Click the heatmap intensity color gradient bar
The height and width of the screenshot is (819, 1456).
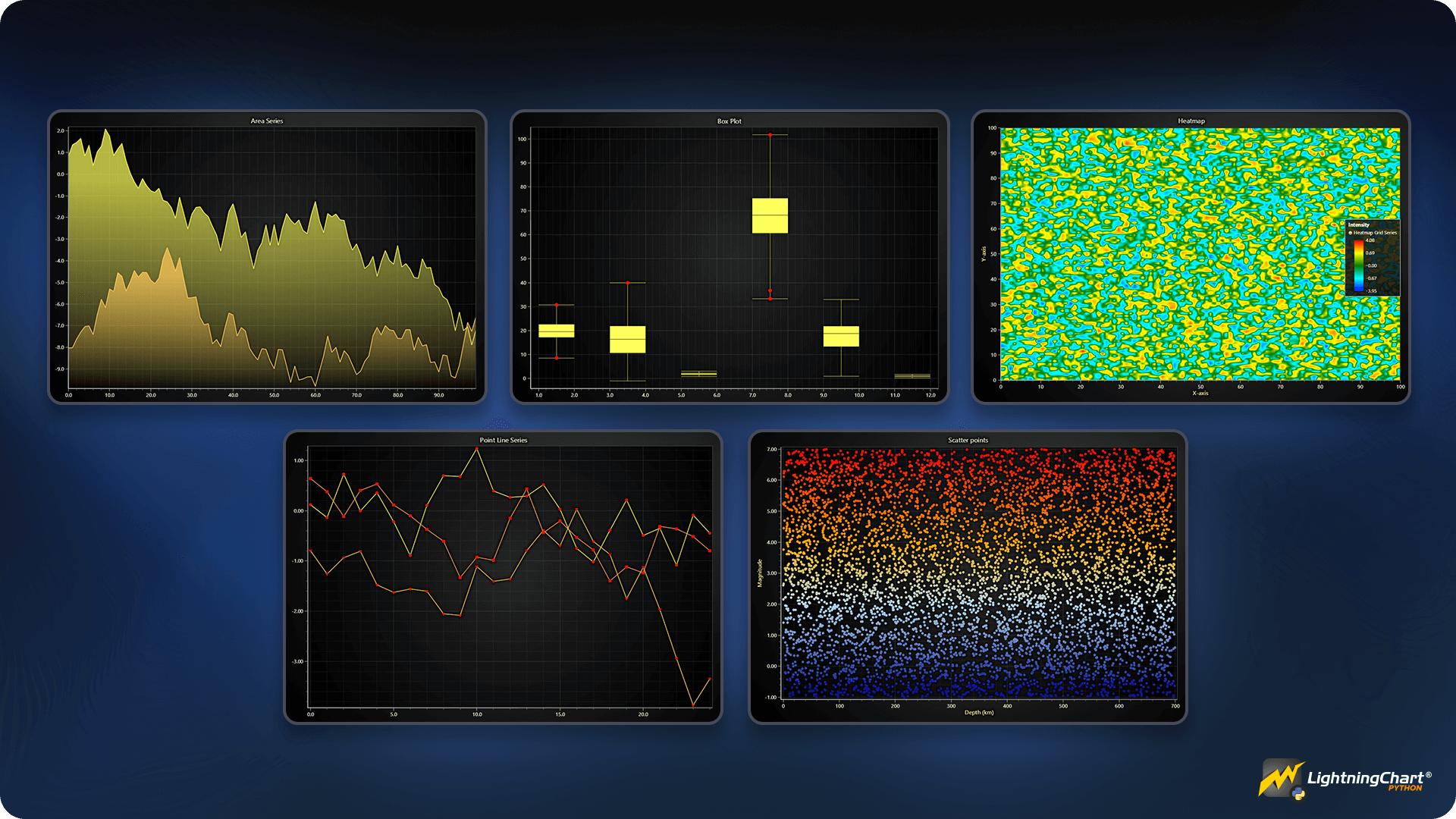coord(1359,265)
